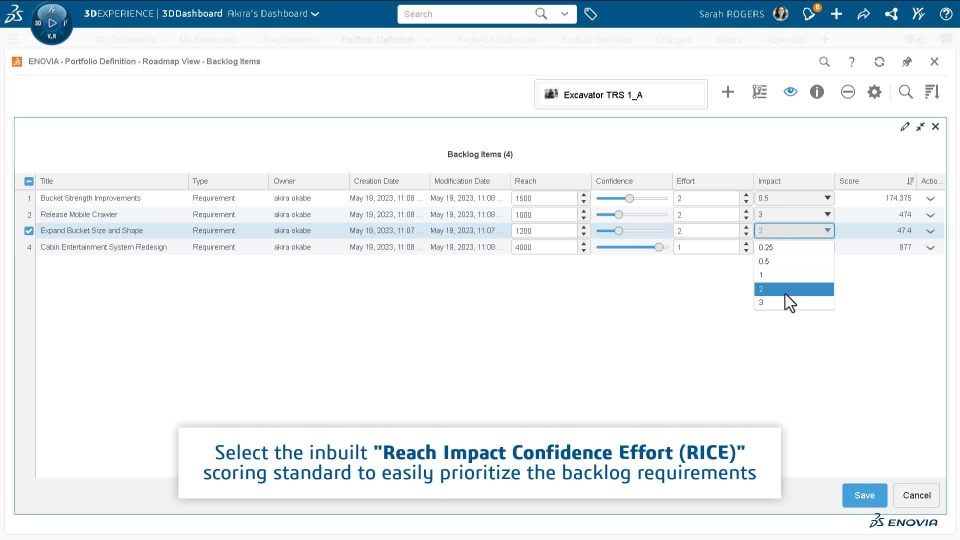Click the search magnifier in search box
This screenshot has width=960, height=540.
tap(541, 13)
